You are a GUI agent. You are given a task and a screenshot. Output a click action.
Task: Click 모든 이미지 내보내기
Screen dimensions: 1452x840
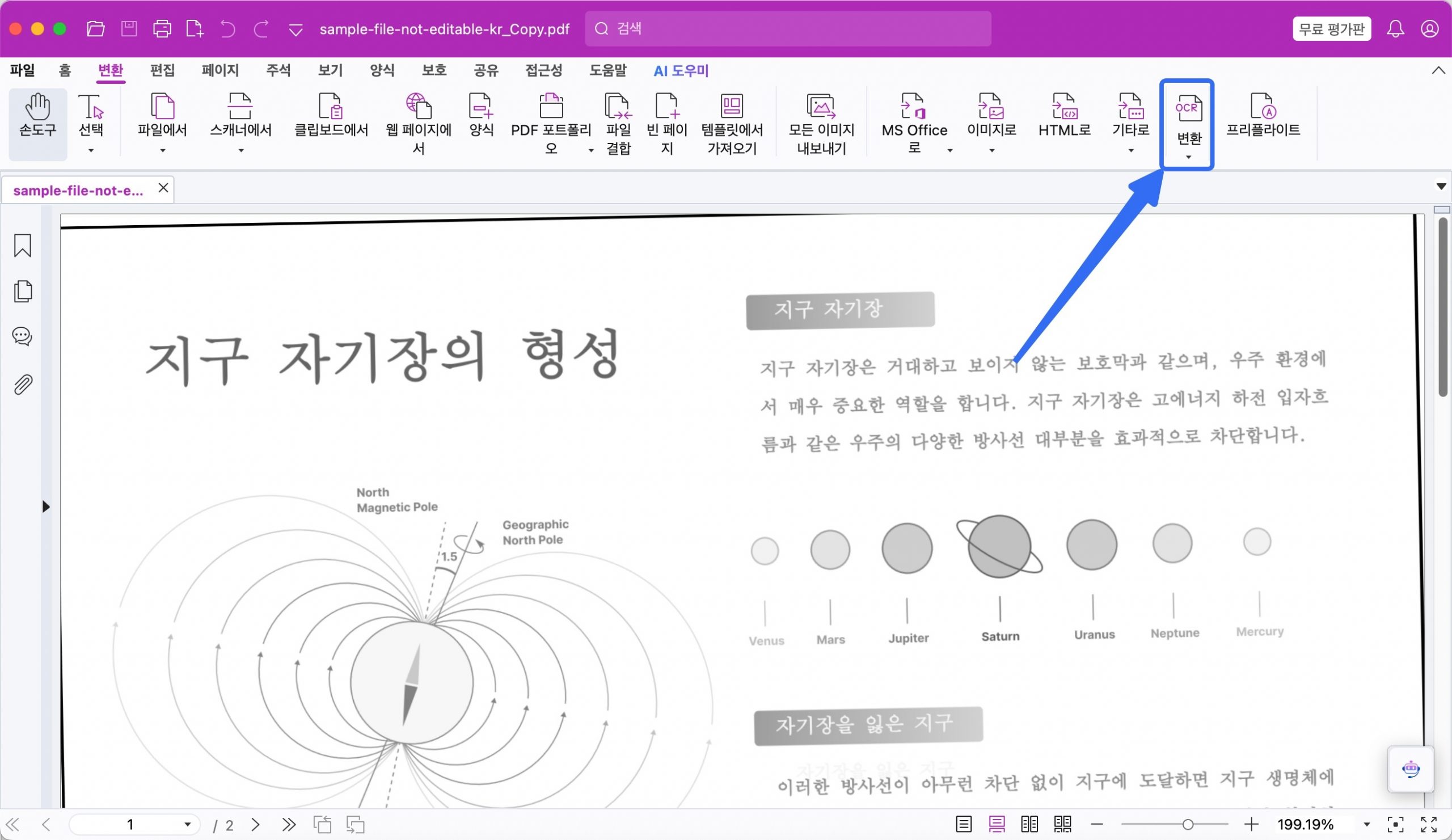click(x=821, y=123)
